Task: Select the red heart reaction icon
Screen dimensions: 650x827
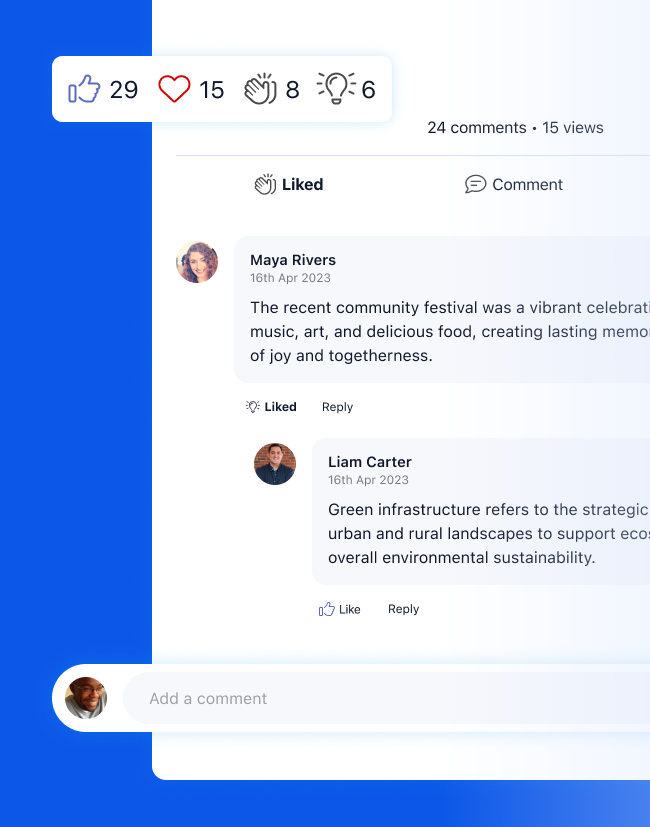Action: 174,89
